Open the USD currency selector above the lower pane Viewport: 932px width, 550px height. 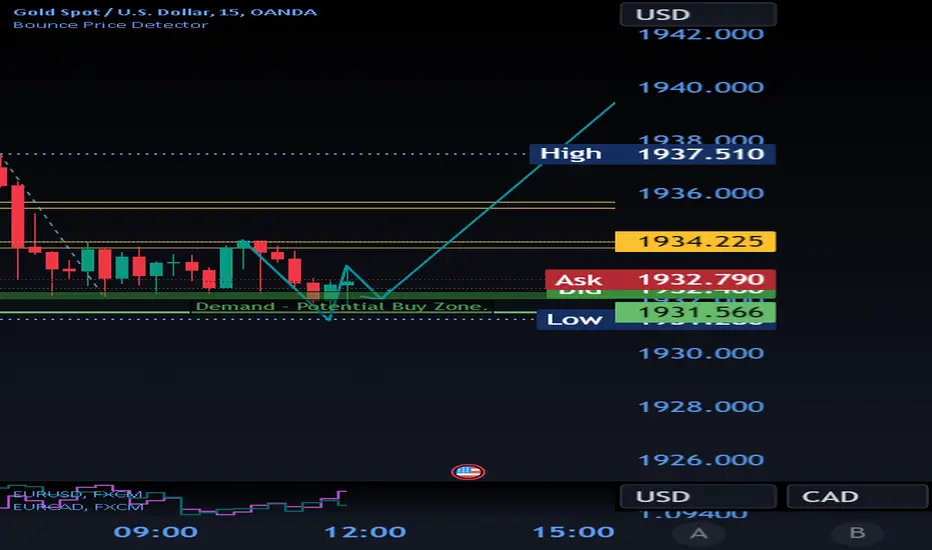[x=698, y=496]
